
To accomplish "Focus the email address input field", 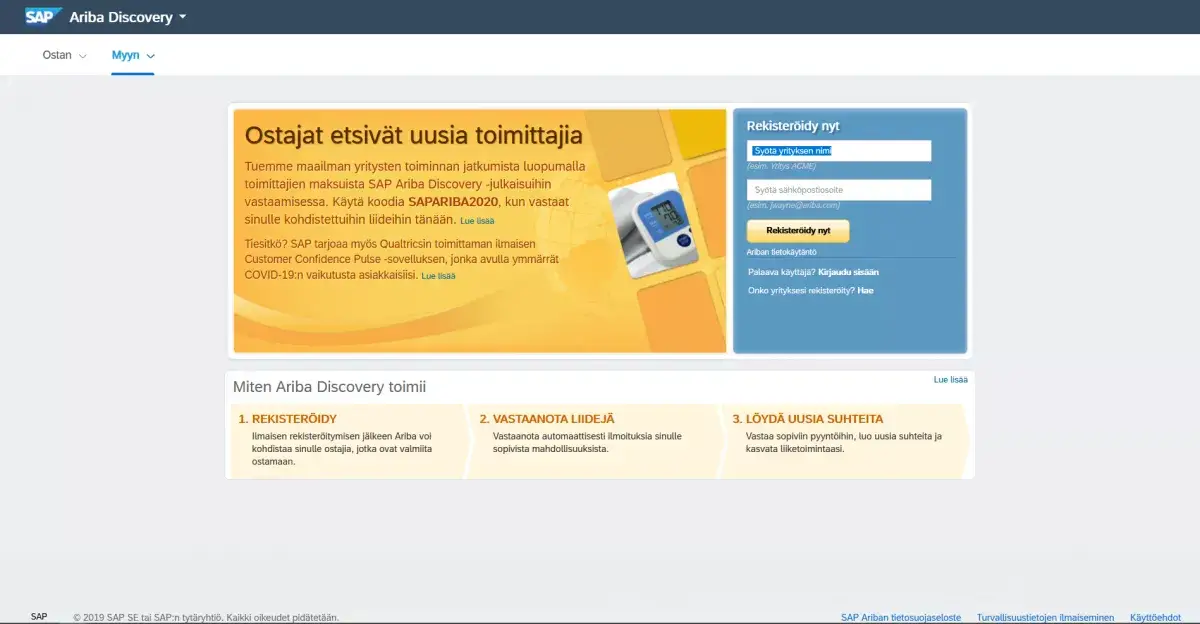I will coord(839,190).
